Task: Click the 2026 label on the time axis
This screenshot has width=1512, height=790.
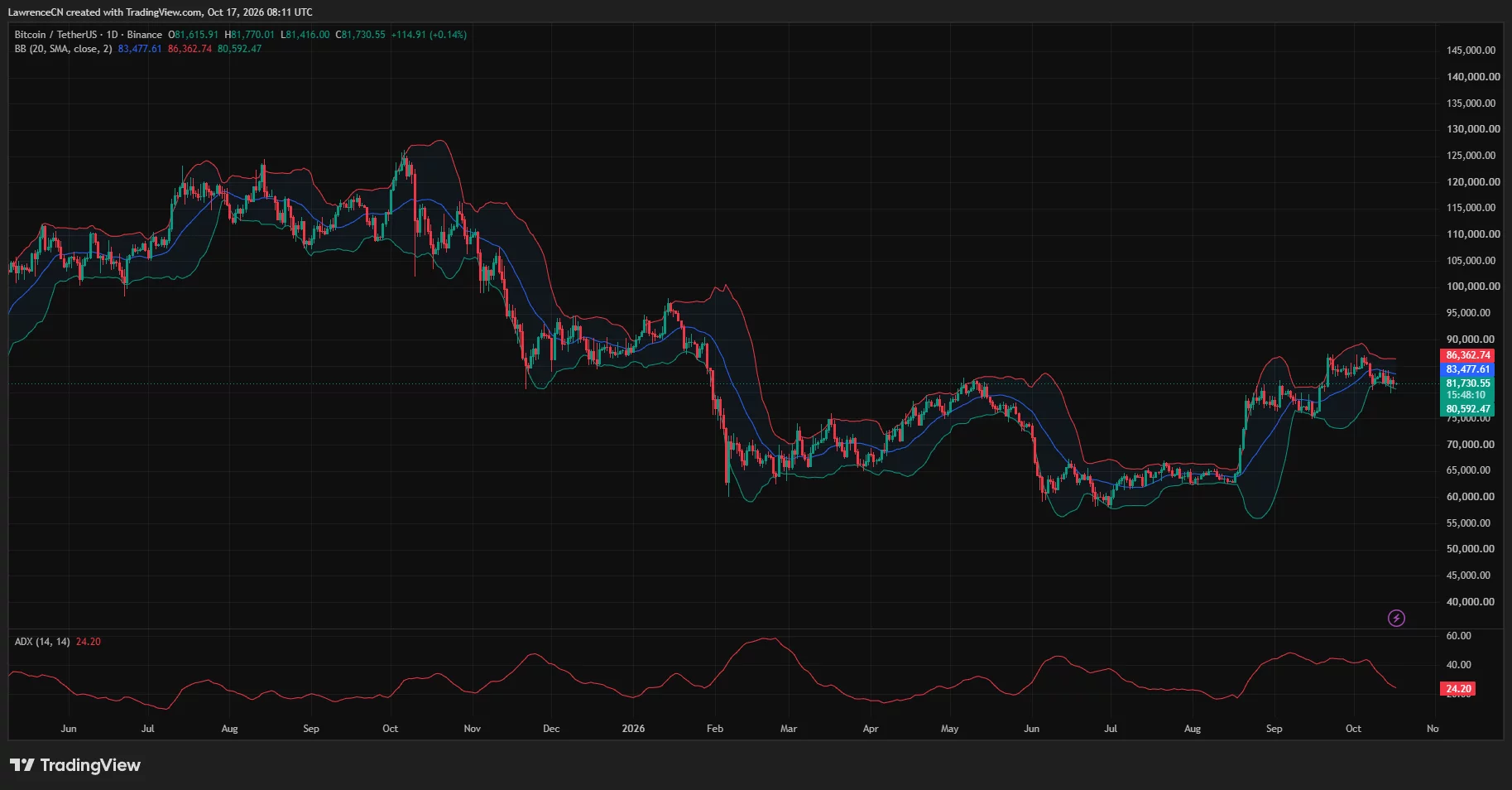Action: click(633, 729)
